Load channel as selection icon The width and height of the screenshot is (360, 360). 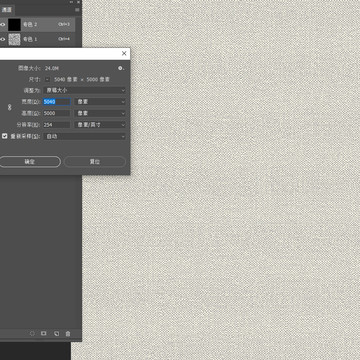pyautogui.click(x=32, y=333)
